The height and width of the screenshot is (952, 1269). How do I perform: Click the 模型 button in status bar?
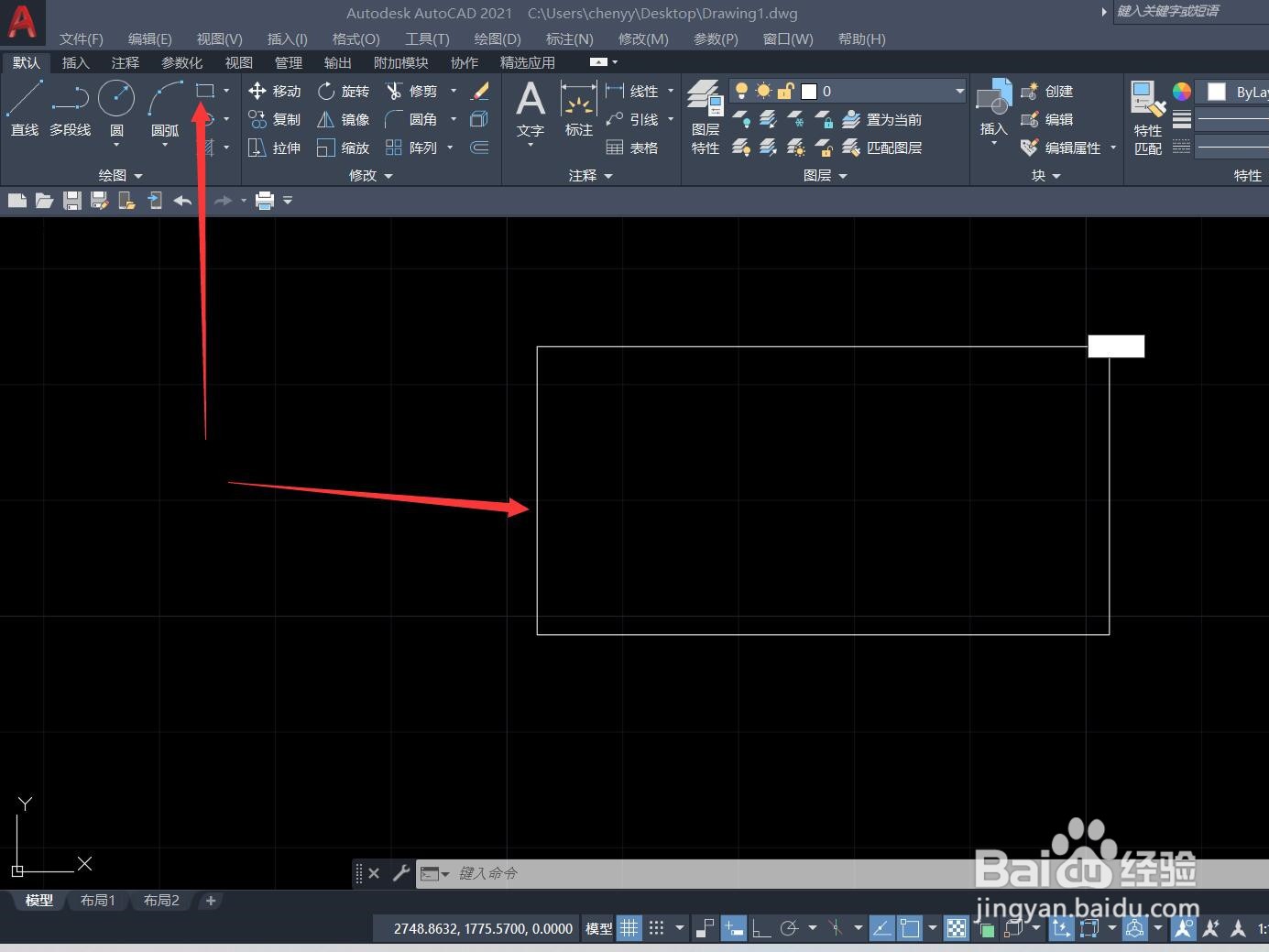click(x=599, y=928)
